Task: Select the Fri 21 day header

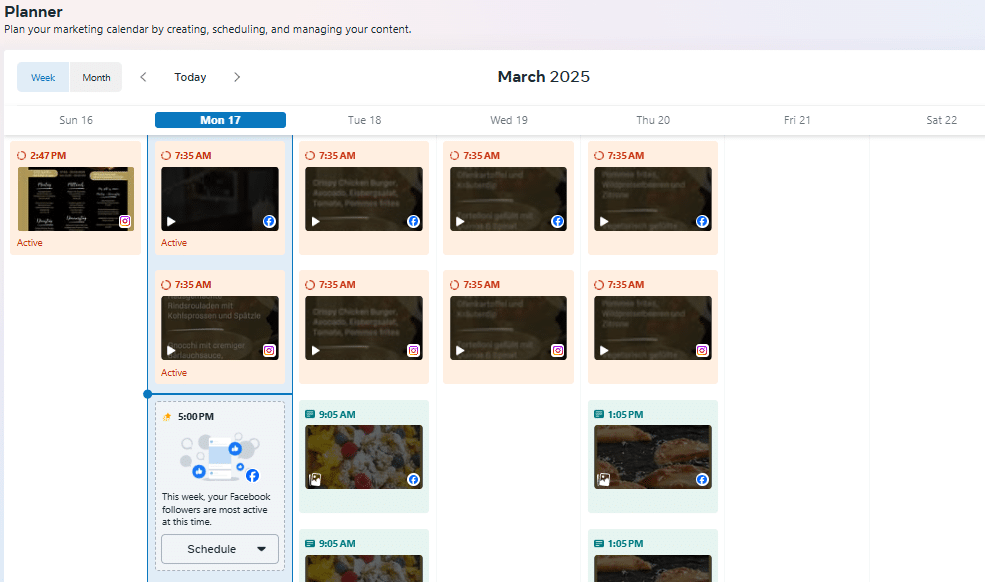Action: [x=797, y=120]
